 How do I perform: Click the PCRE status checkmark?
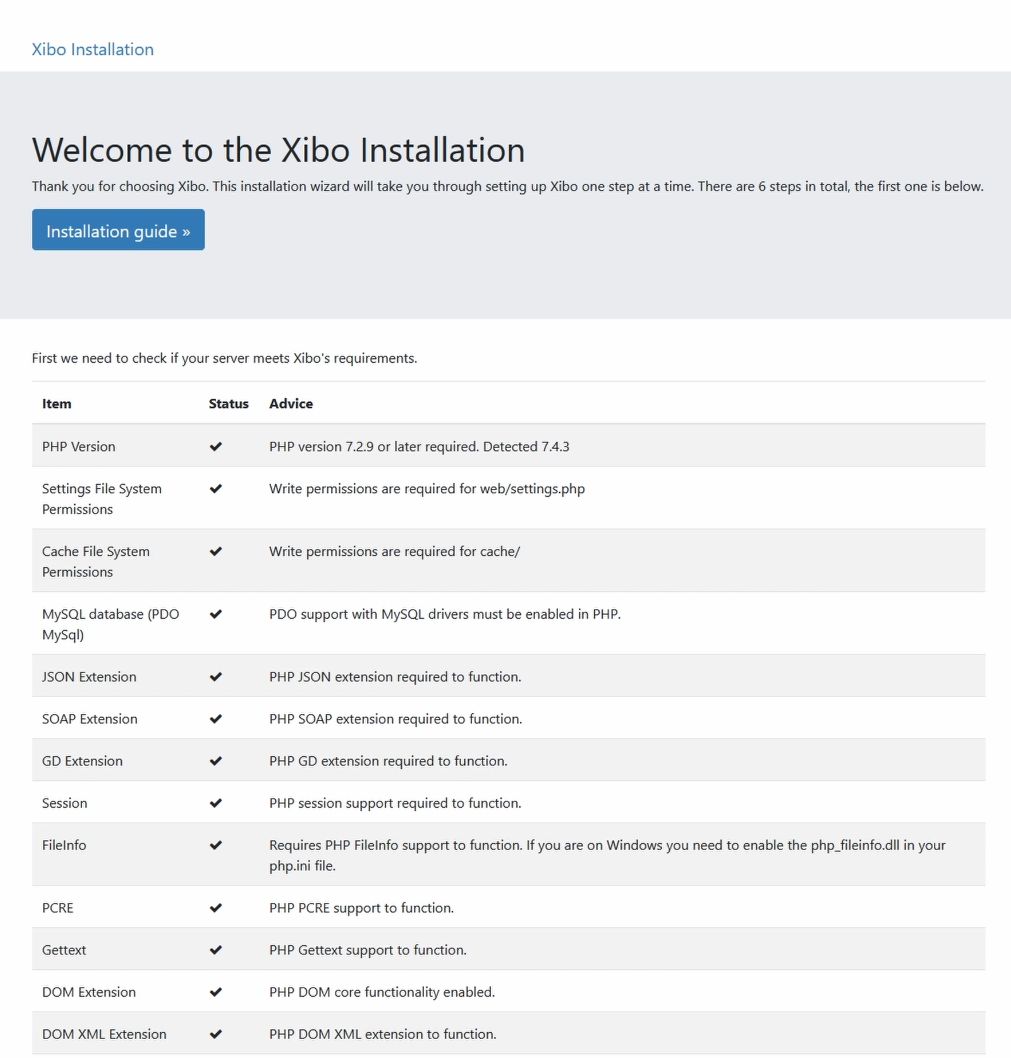pyautogui.click(x=216, y=908)
